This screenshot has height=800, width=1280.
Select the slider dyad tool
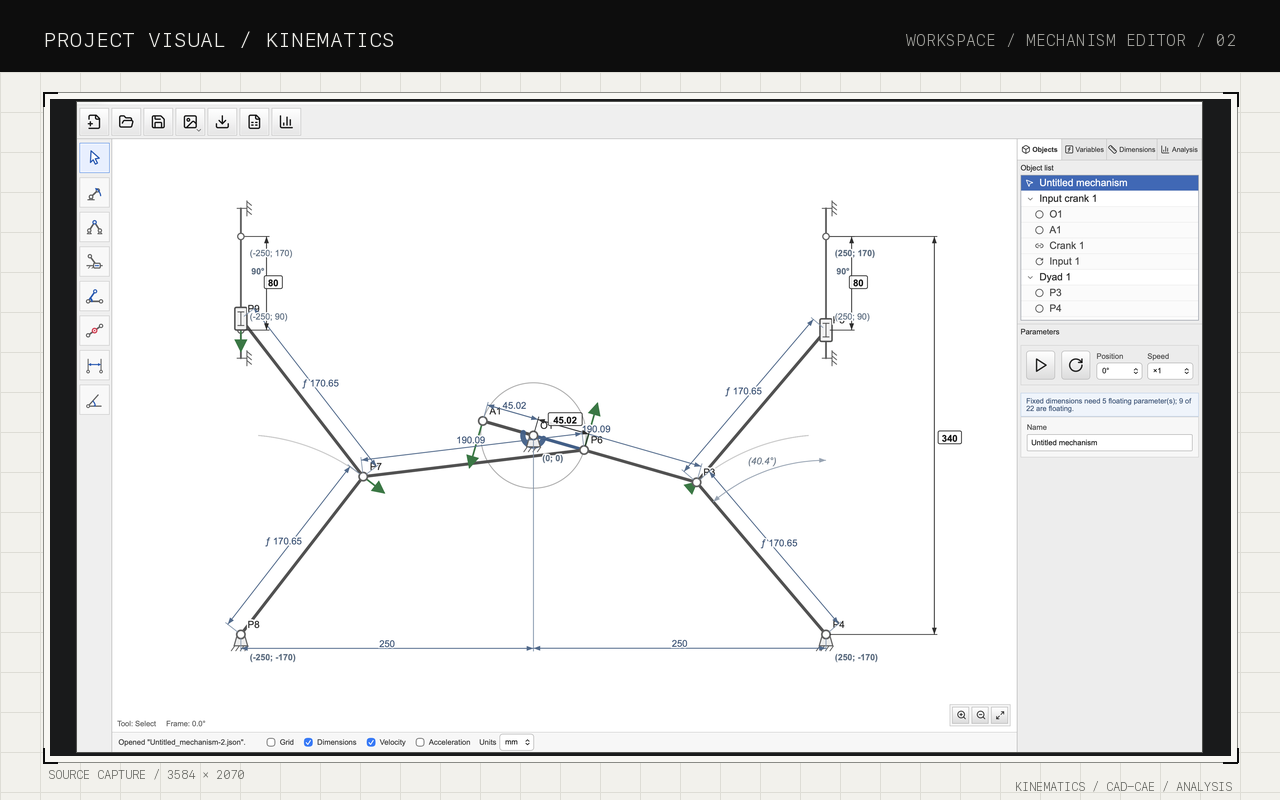(95, 262)
